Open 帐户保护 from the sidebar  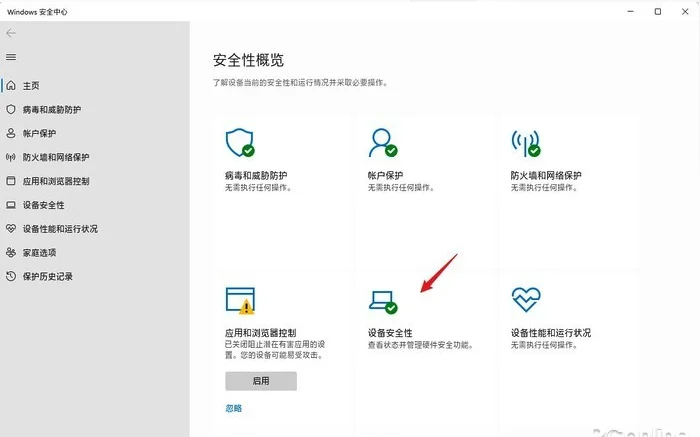39,133
